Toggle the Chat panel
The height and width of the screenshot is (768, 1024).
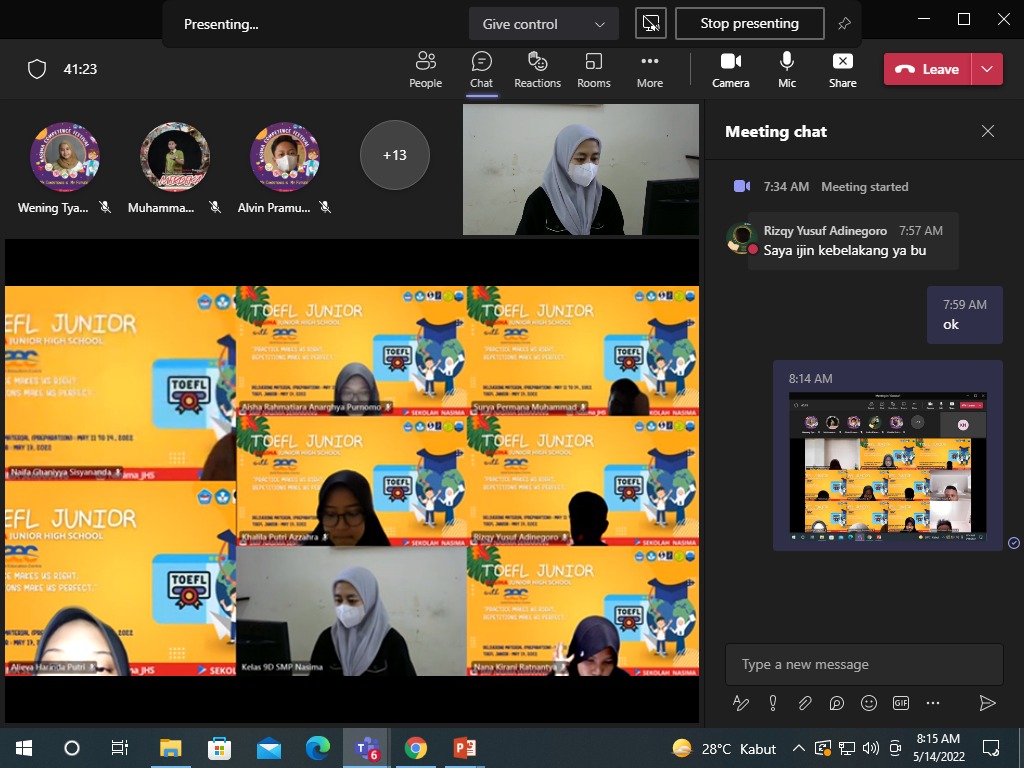pos(481,69)
